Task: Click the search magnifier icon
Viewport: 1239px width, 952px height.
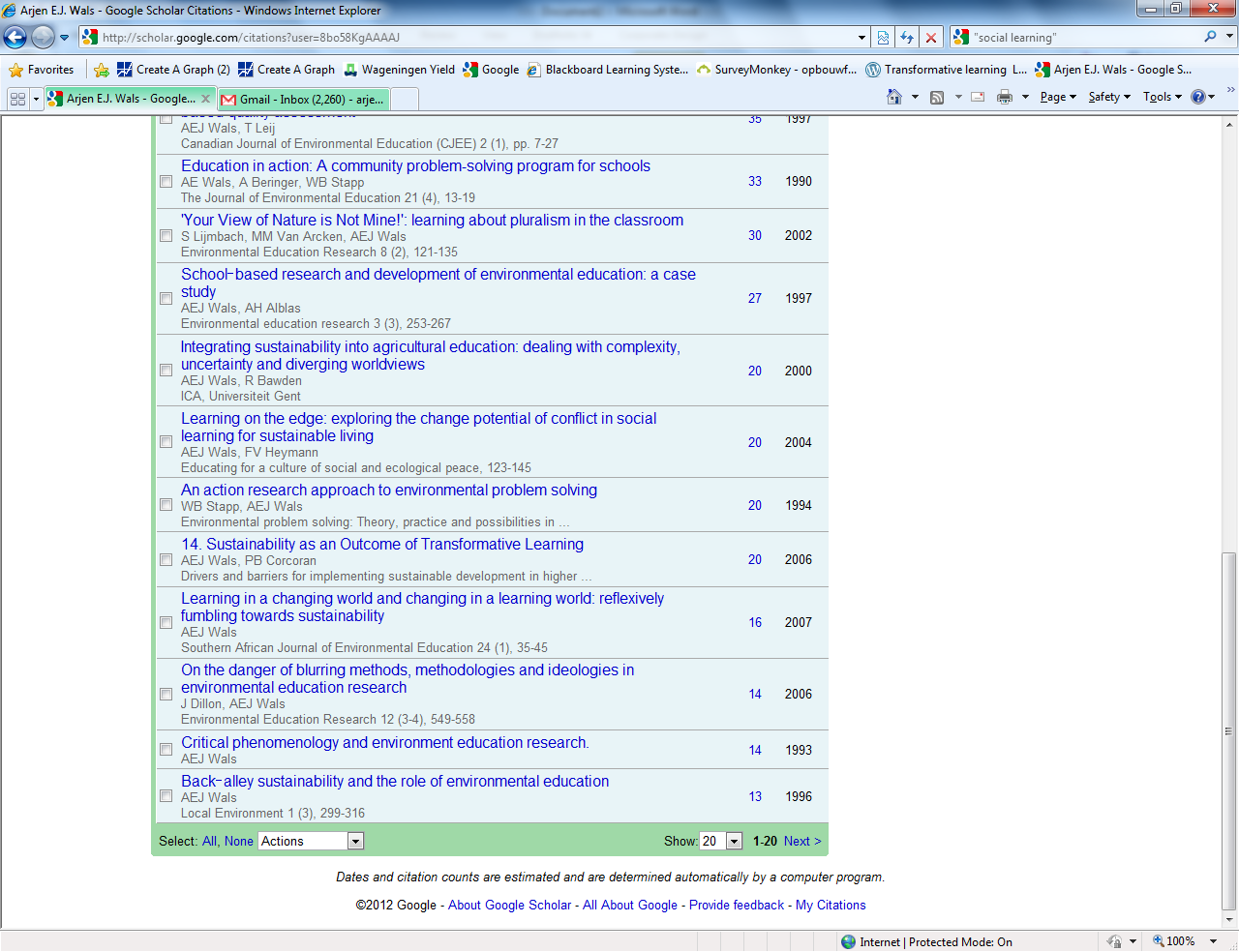Action: [1210, 37]
